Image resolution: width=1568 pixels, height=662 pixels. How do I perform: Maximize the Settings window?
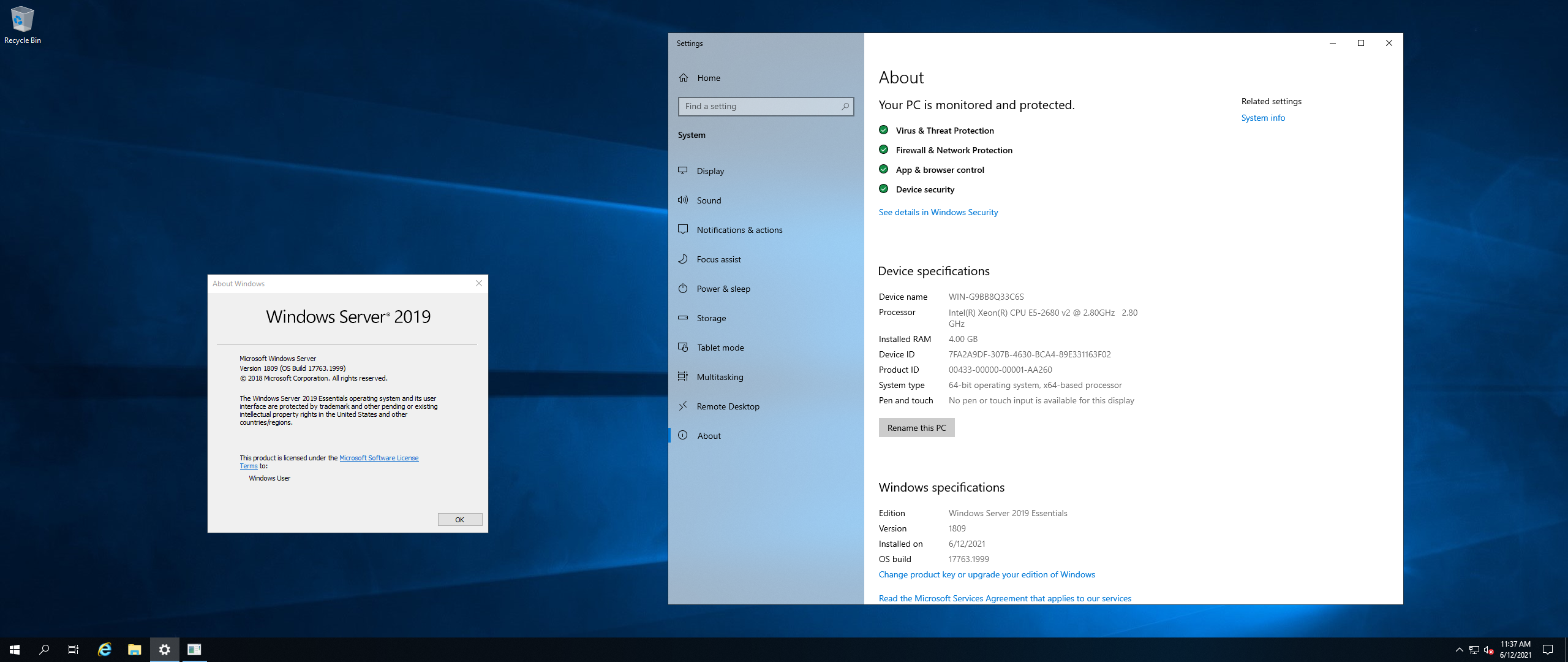[x=1361, y=43]
